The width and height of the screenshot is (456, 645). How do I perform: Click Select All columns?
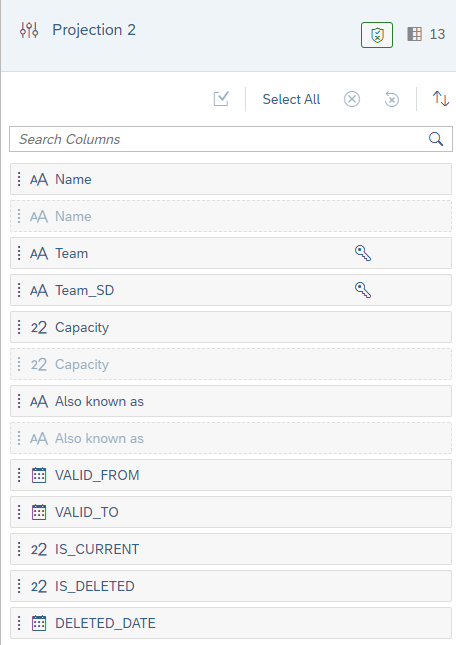coord(291,99)
